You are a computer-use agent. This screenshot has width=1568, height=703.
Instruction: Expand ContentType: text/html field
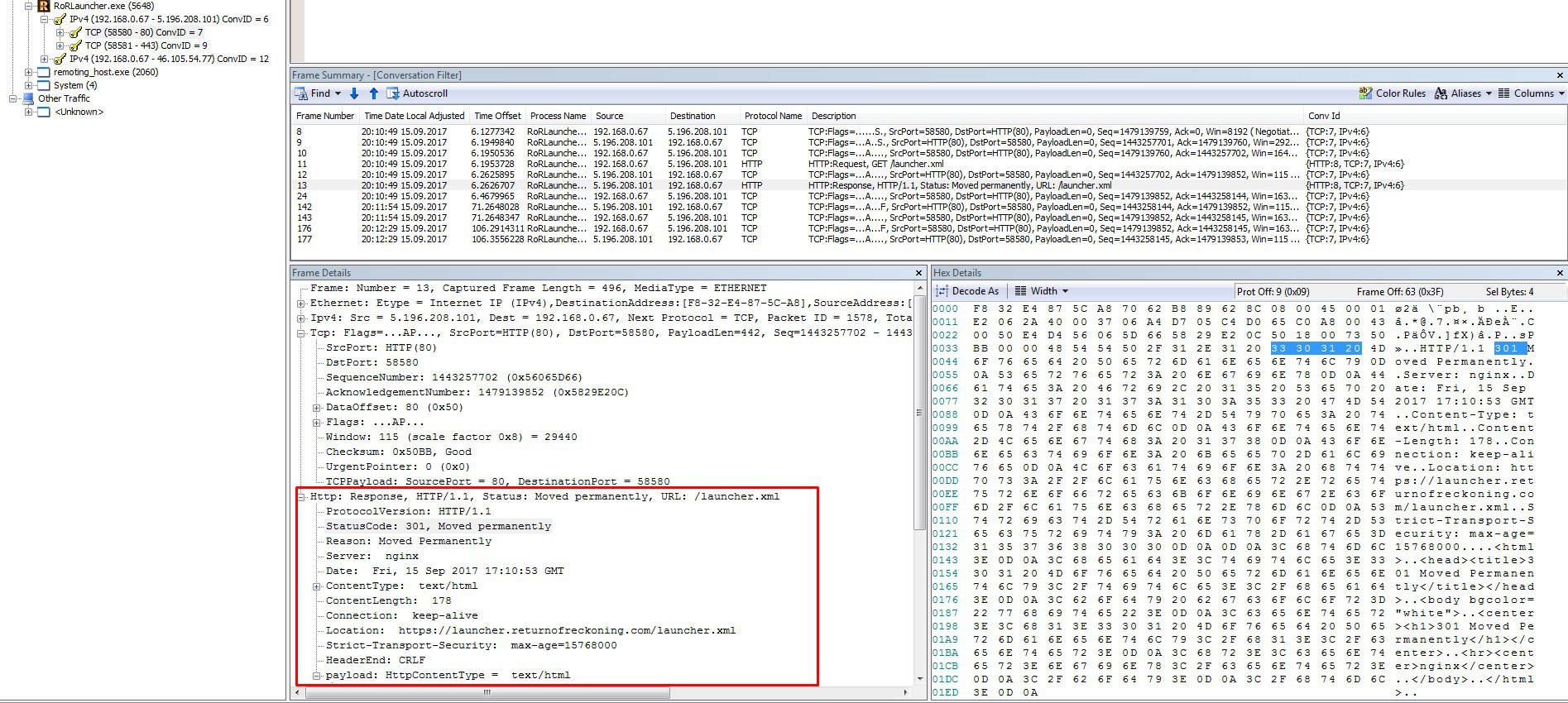coord(317,586)
